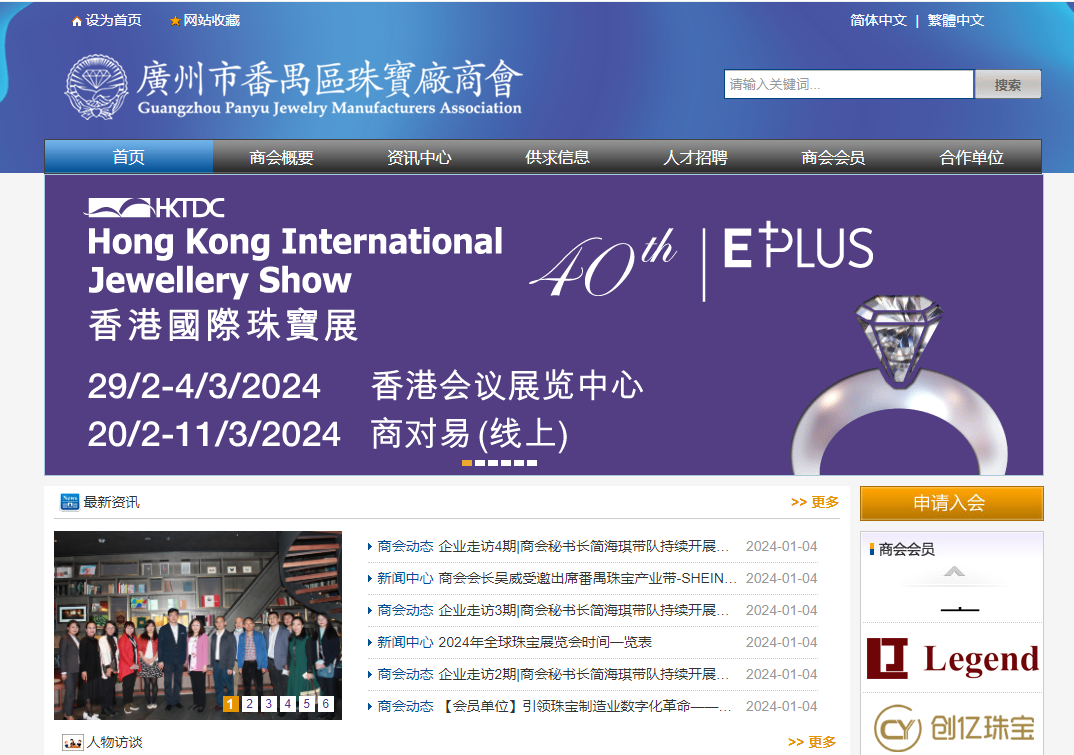Viewport: 1074px width, 755px height.
Task: Click 新闻中心 tag on 吴威 row
Action: coord(405,578)
